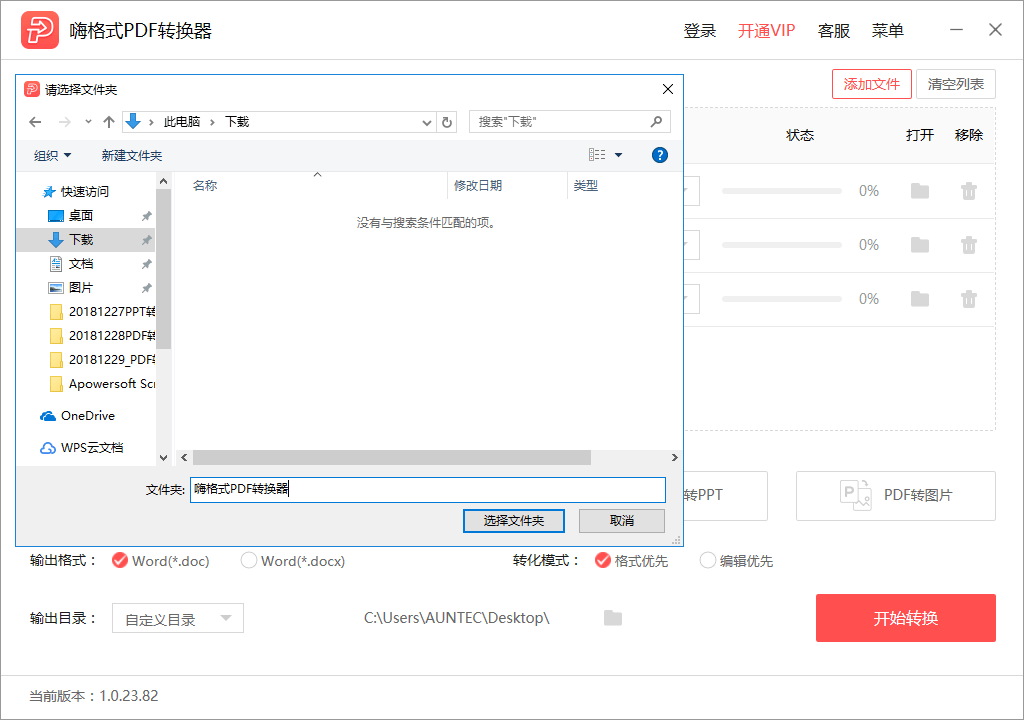The height and width of the screenshot is (720, 1024).
Task: Click the second file's progress bar
Action: point(782,245)
